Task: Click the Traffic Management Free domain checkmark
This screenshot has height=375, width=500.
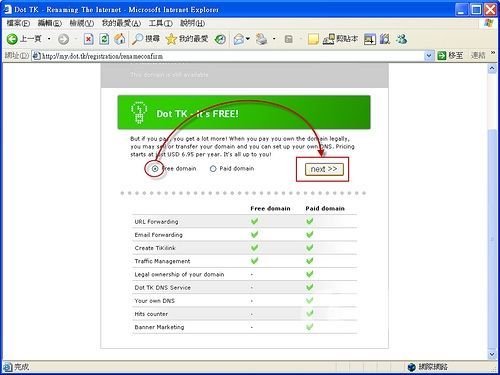Action: point(255,260)
